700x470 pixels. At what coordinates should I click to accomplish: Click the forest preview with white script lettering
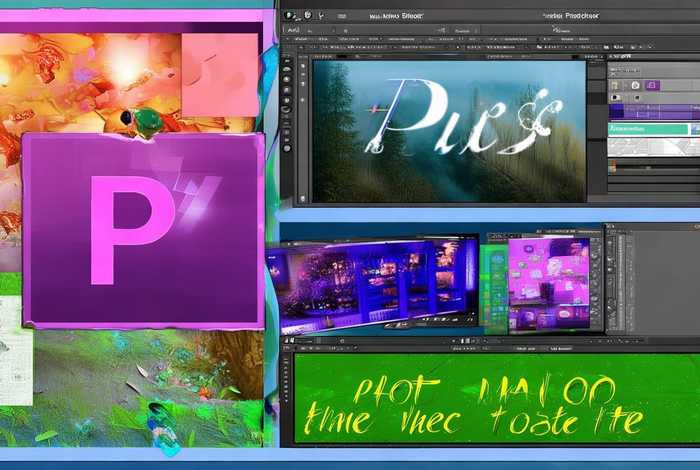click(x=449, y=131)
